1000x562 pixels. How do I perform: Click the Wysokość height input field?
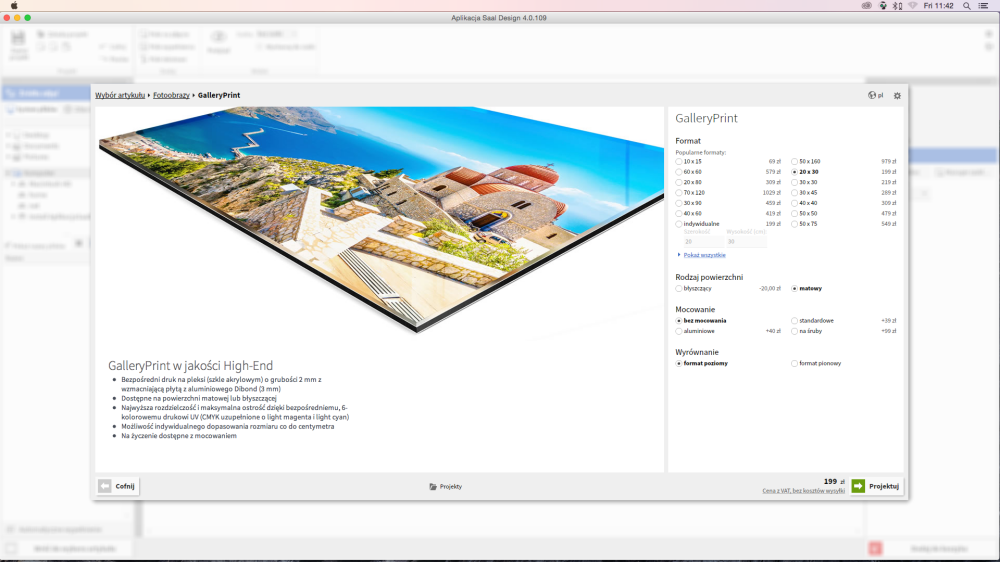point(746,242)
